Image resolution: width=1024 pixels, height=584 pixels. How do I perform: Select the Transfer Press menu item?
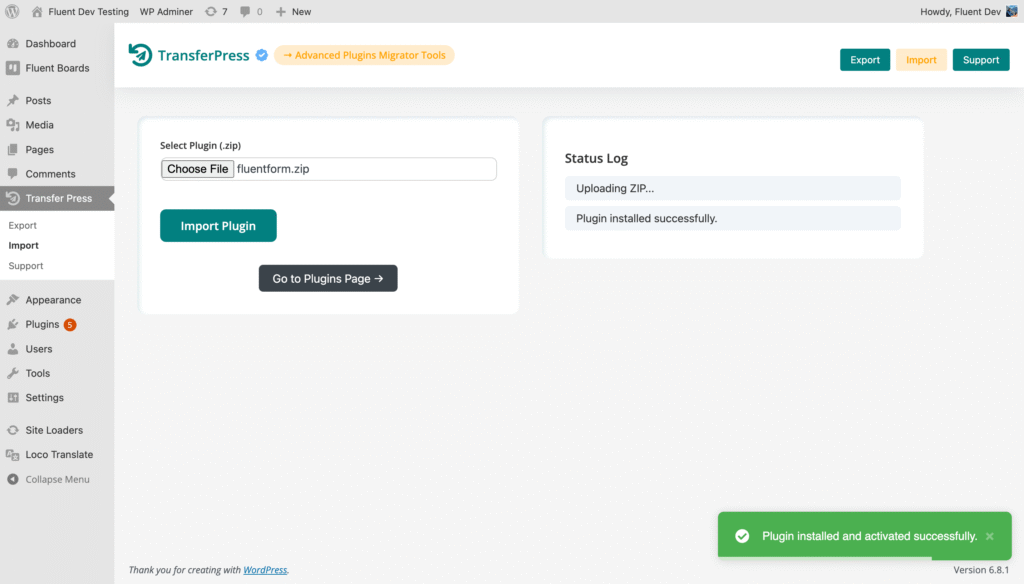(57, 198)
